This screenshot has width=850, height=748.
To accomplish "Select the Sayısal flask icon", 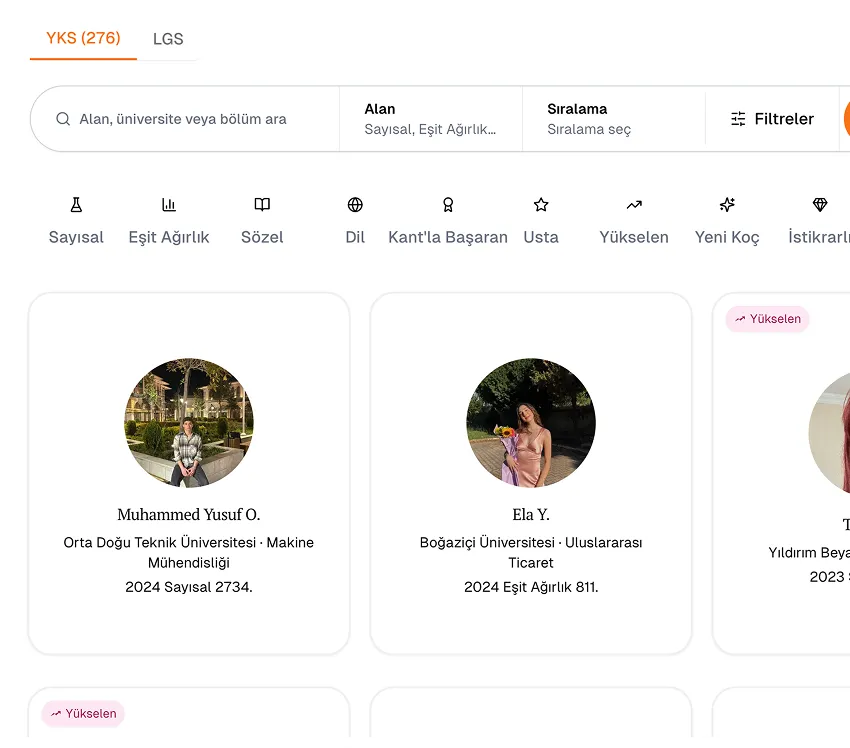I will tap(76, 205).
